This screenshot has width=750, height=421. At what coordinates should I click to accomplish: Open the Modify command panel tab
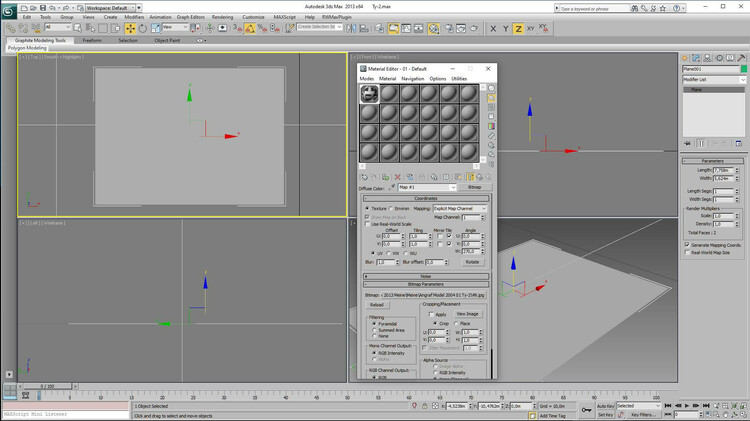coord(695,57)
